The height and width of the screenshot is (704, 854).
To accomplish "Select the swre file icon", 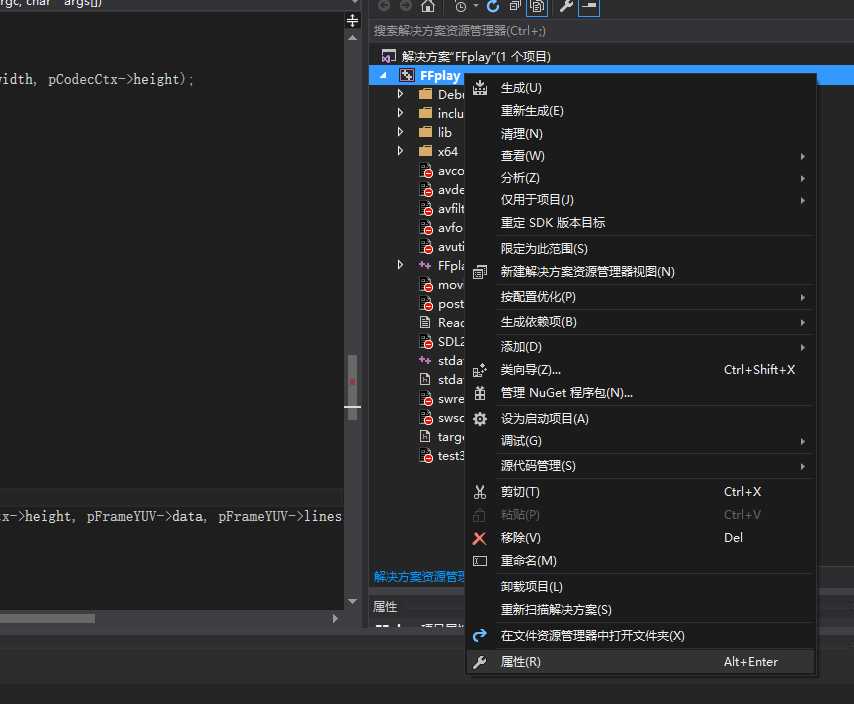I will point(425,399).
